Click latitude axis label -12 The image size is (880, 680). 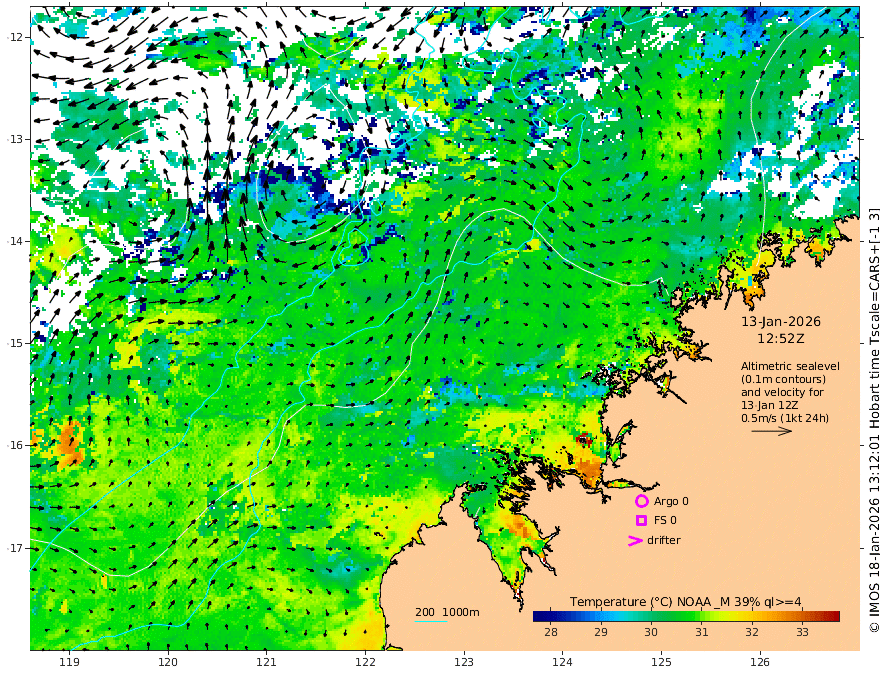(15, 37)
